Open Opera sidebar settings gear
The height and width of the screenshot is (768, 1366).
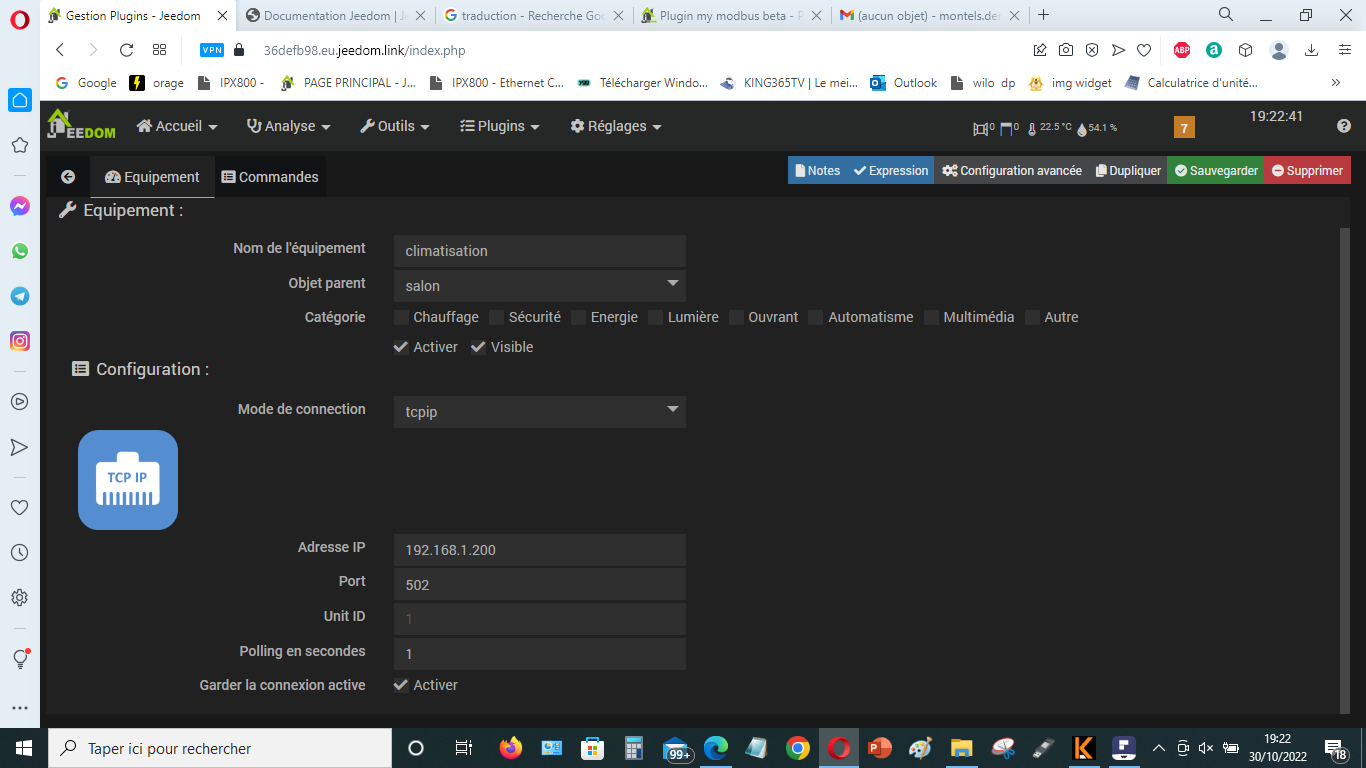coord(19,597)
